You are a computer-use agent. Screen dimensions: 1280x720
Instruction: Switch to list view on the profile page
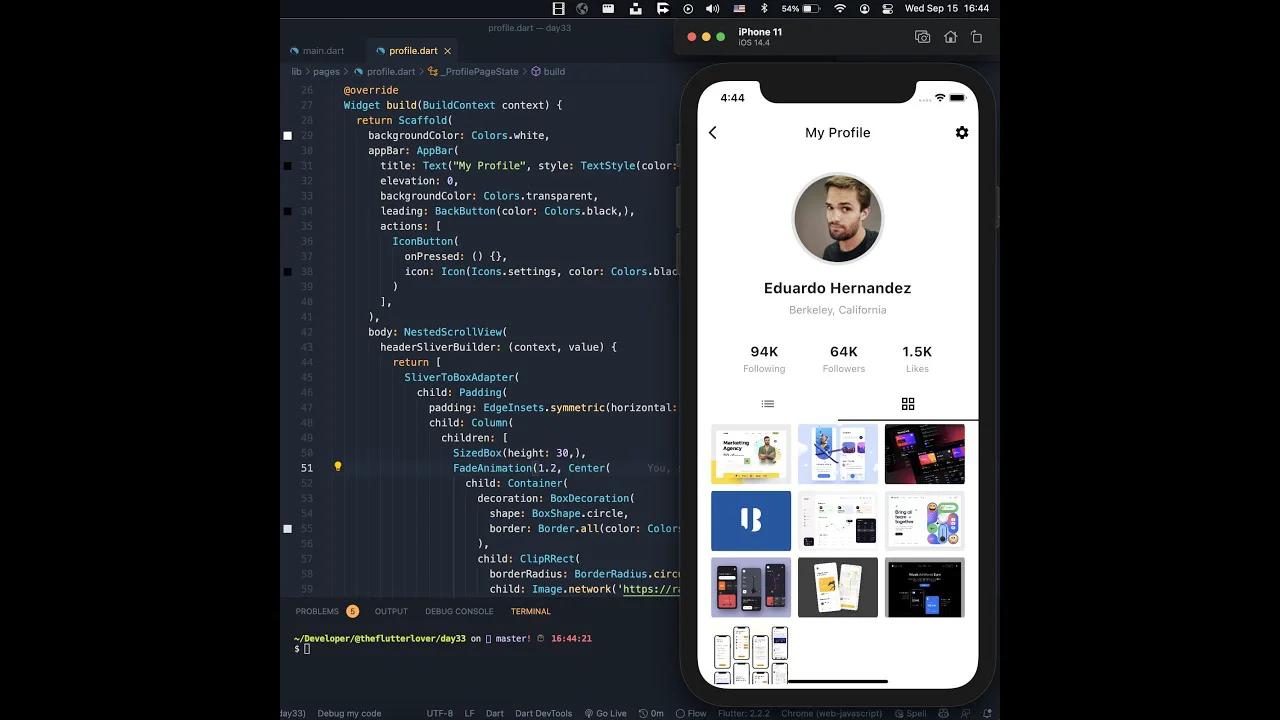[768, 404]
